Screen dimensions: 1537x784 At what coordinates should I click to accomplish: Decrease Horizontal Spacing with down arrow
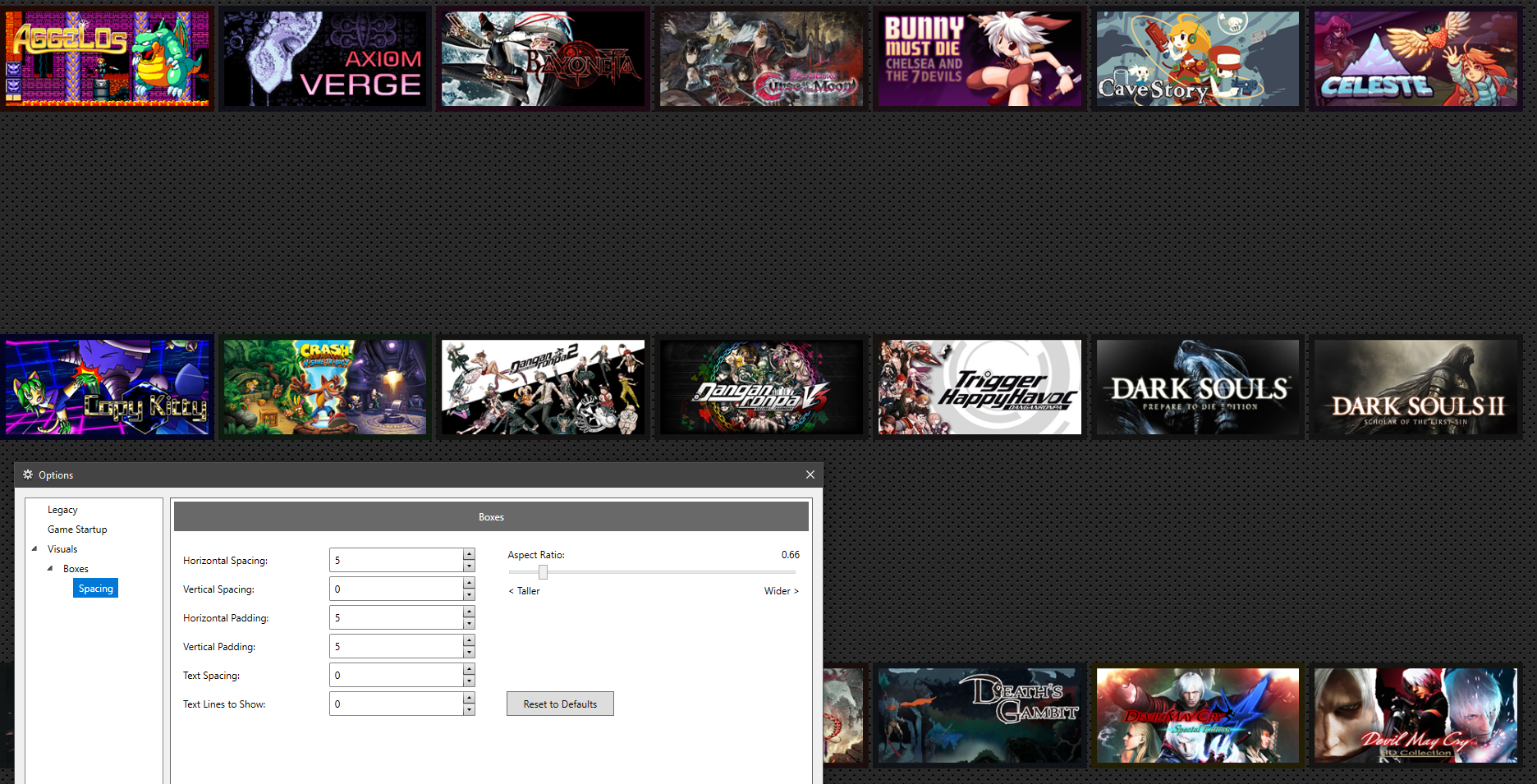point(469,566)
